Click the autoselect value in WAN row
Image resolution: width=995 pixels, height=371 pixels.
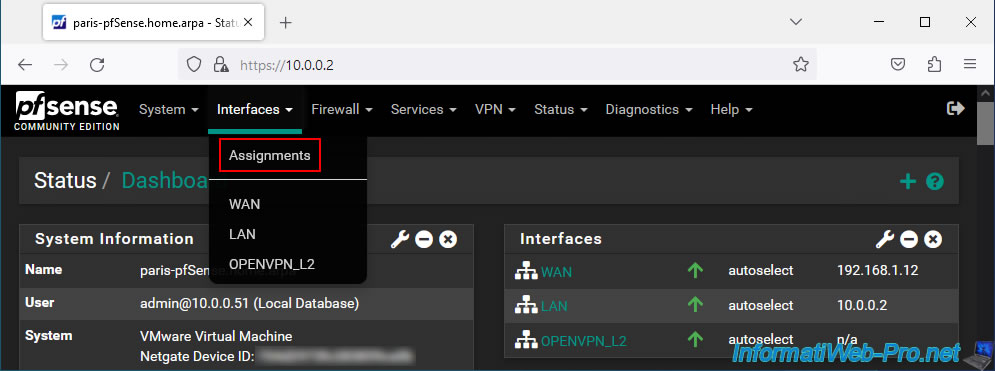pos(761,271)
